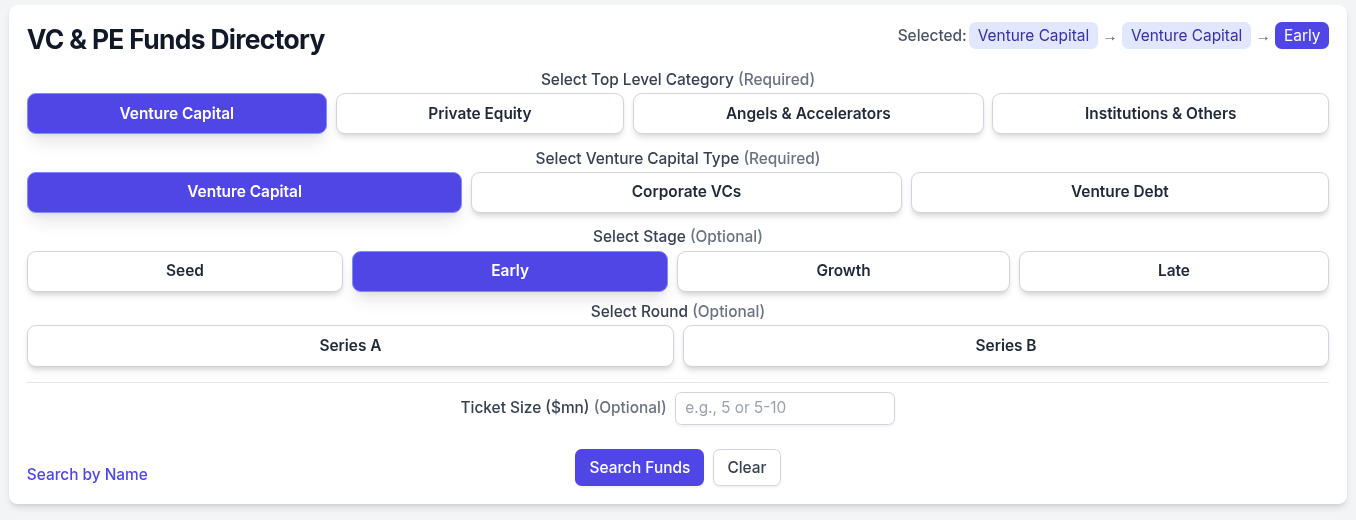Screen dimensions: 1356x520
Task: Deselect the Early stage button
Action: (509, 271)
